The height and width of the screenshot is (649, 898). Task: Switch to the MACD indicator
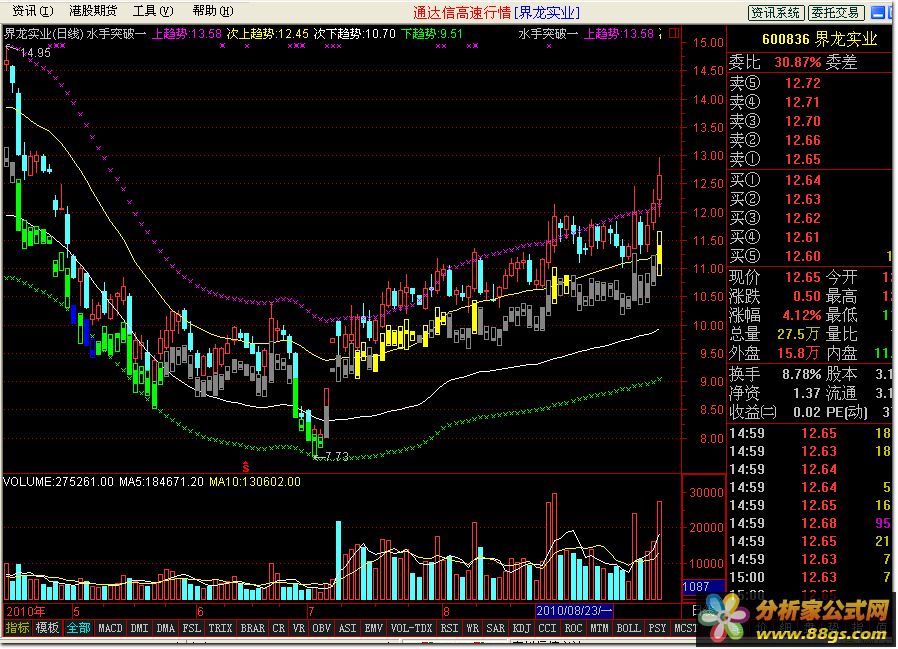[111, 628]
